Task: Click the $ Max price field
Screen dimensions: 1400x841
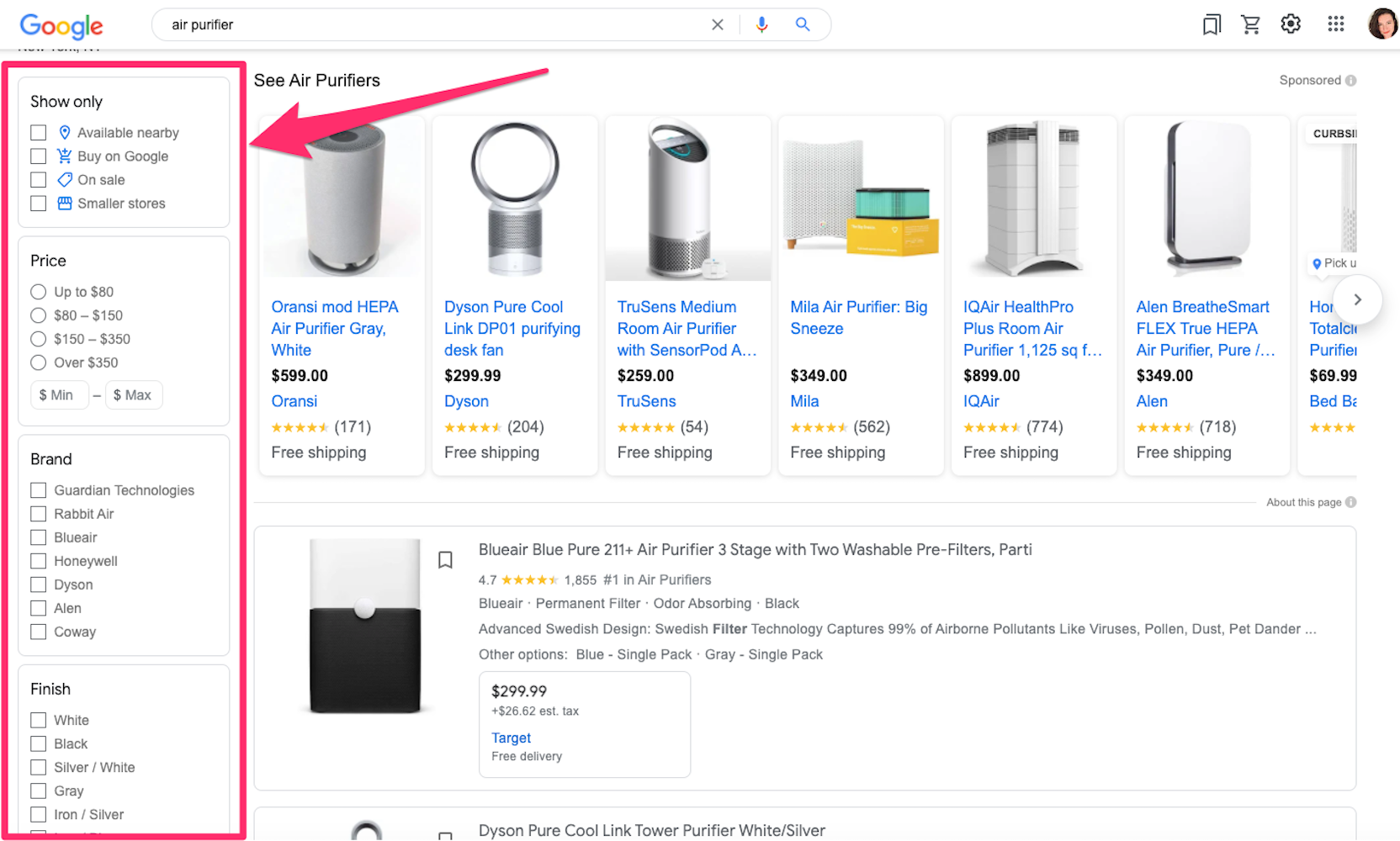Action: pyautogui.click(x=134, y=395)
